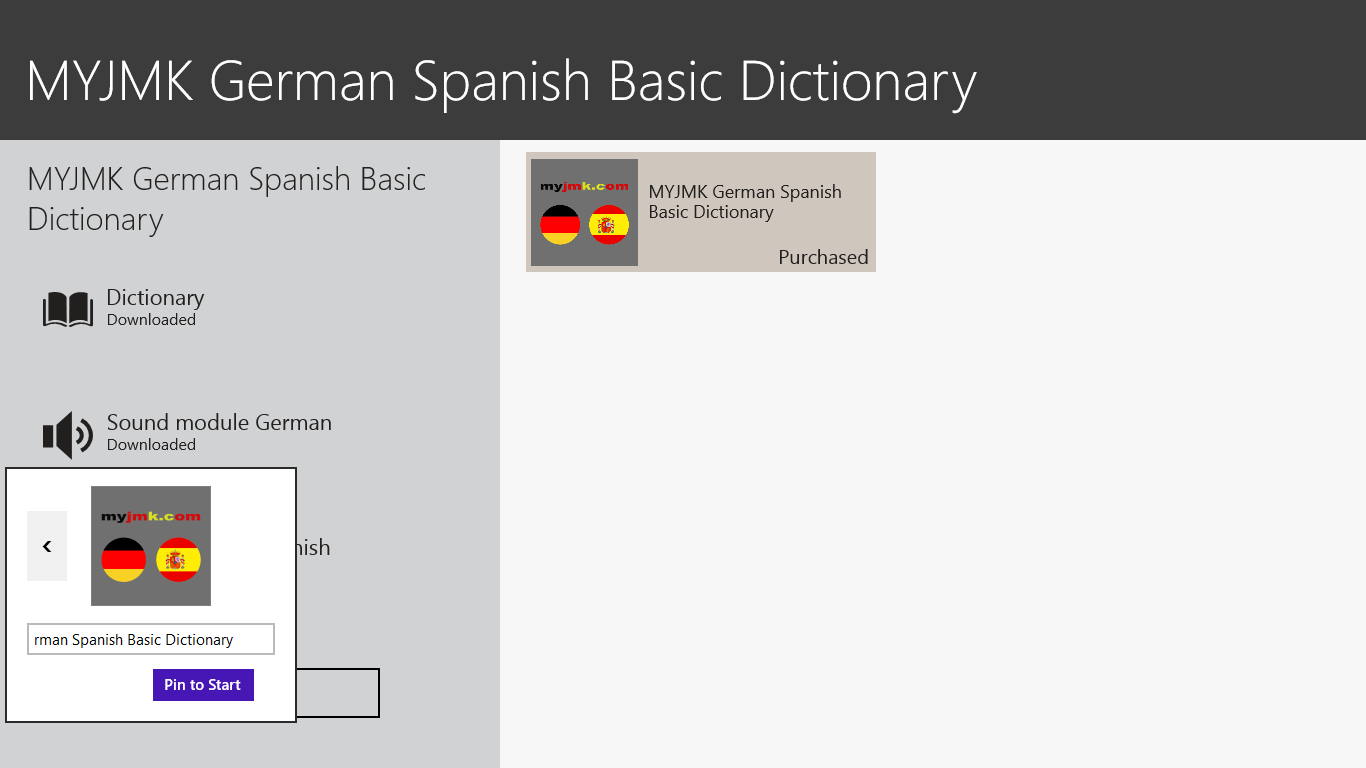Click German flag in the purchased tile
This screenshot has width=1366, height=768.
(560, 225)
